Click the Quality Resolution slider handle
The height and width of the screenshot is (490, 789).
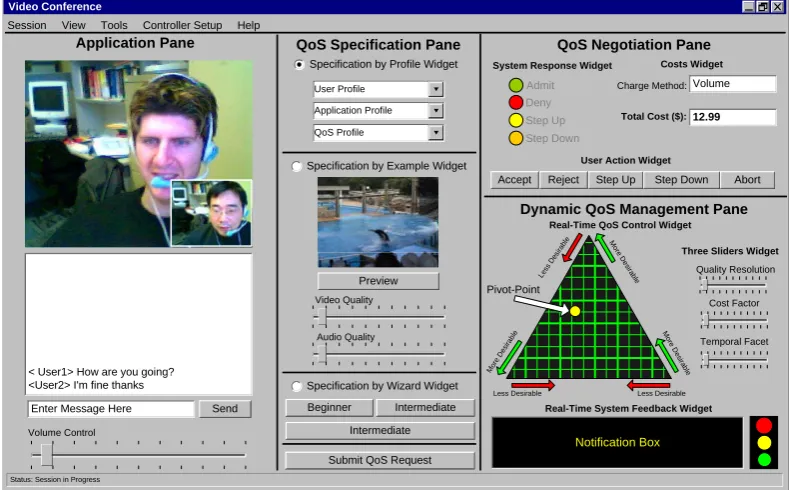pos(705,285)
